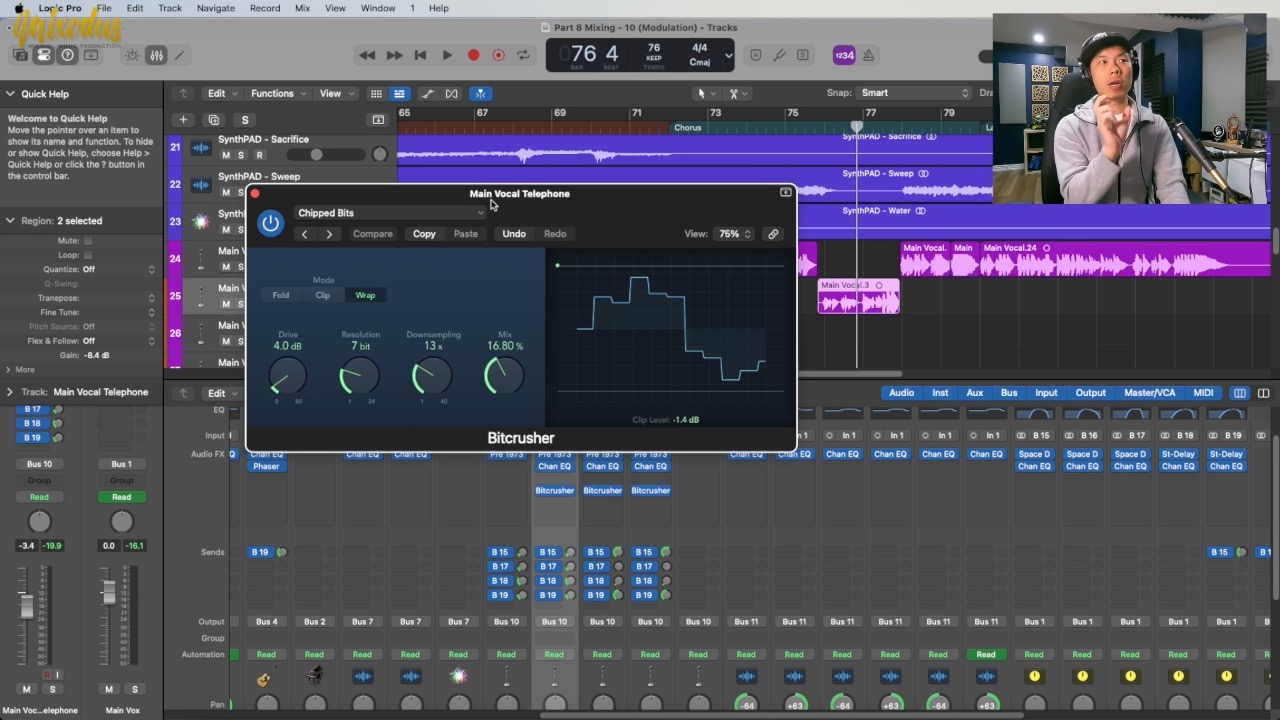Click the red Record button

(473, 55)
